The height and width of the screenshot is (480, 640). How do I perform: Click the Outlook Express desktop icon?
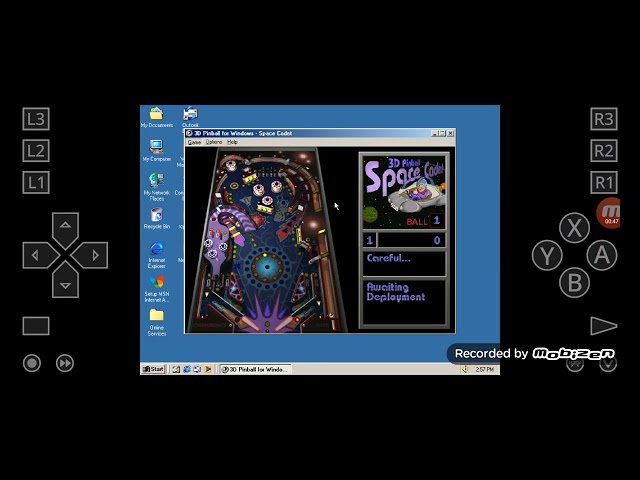click(x=190, y=117)
